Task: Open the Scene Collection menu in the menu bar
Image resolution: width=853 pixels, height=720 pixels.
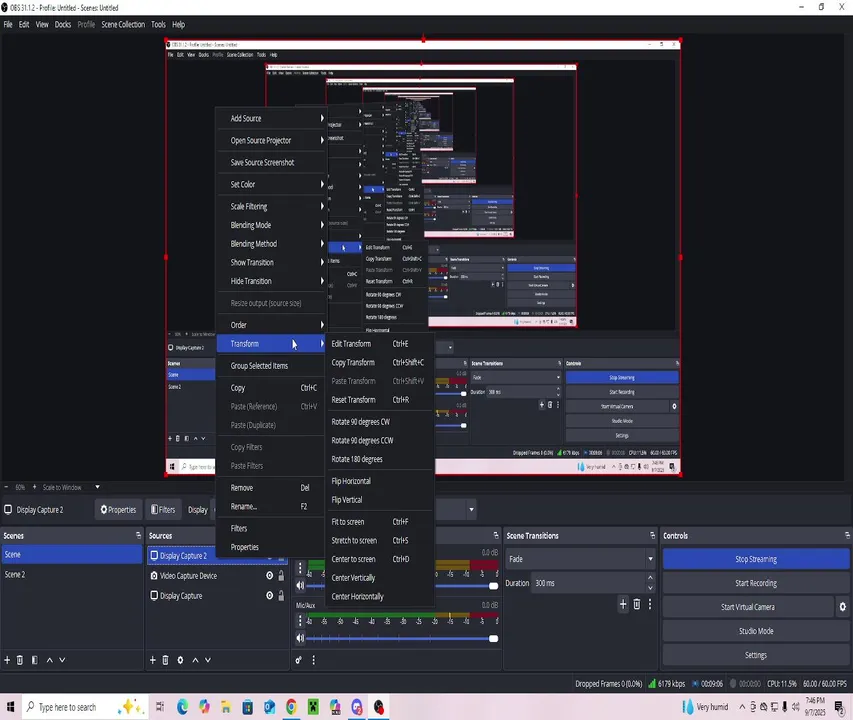Action: 123,24
